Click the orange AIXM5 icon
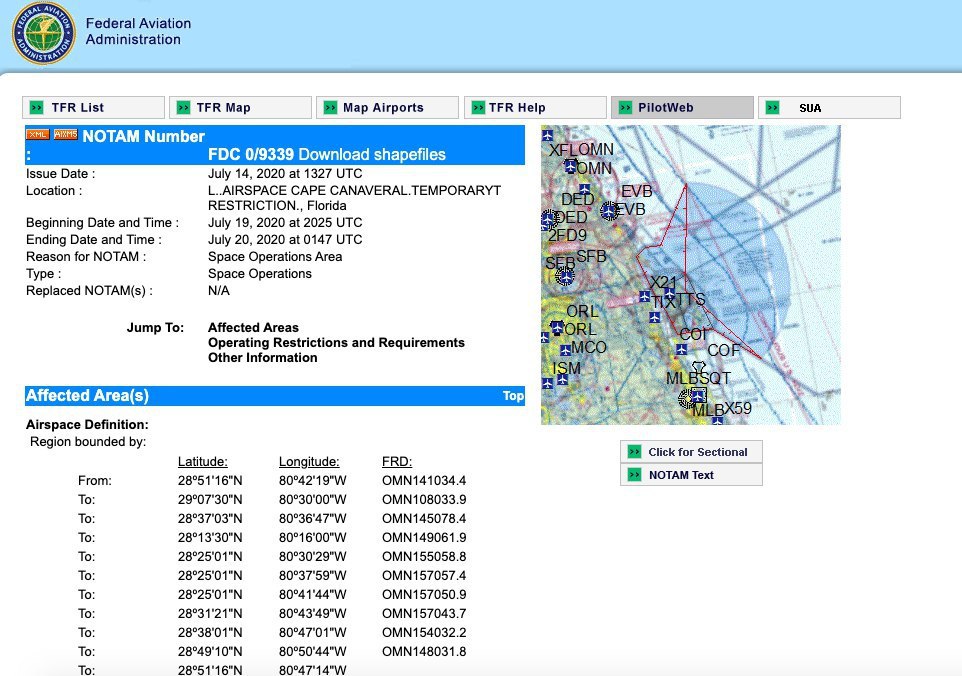 [65, 134]
